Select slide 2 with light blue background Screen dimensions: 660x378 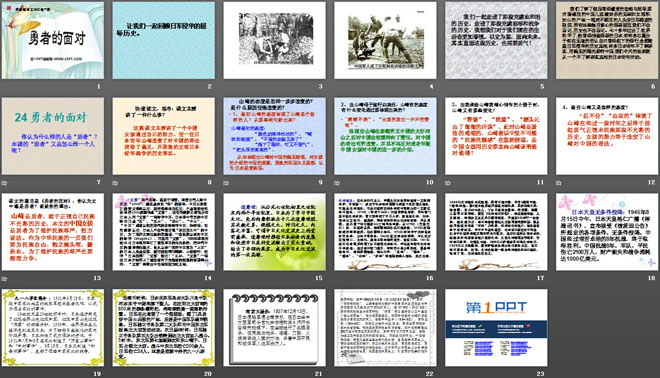(164, 40)
